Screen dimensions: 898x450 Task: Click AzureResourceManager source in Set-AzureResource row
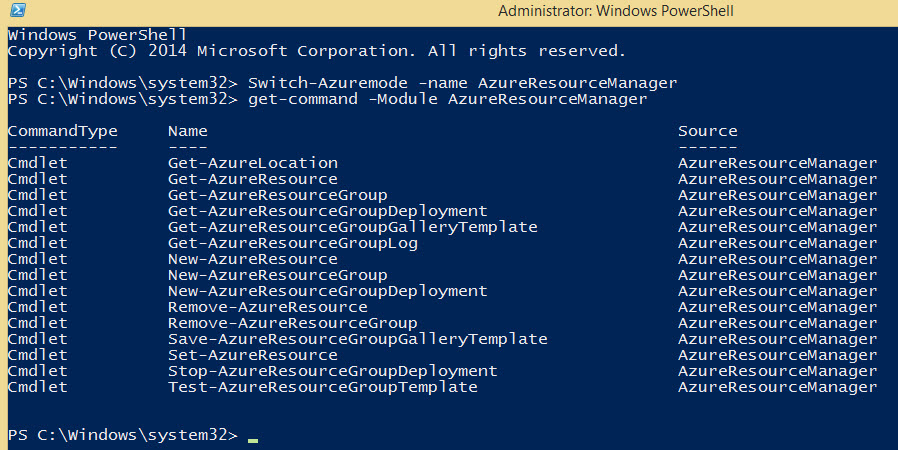coord(778,356)
